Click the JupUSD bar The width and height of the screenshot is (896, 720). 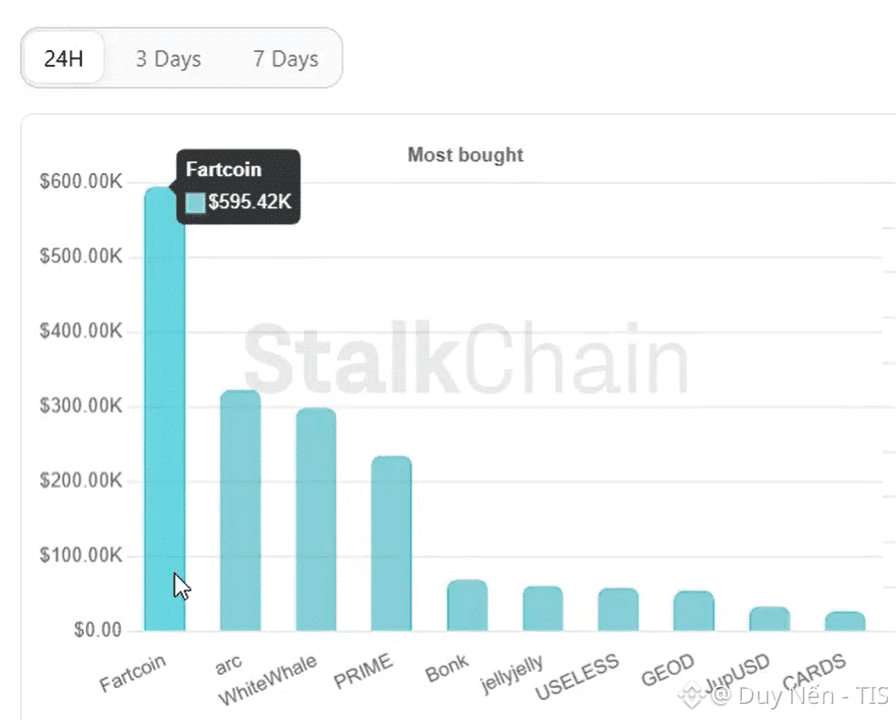tap(769, 618)
